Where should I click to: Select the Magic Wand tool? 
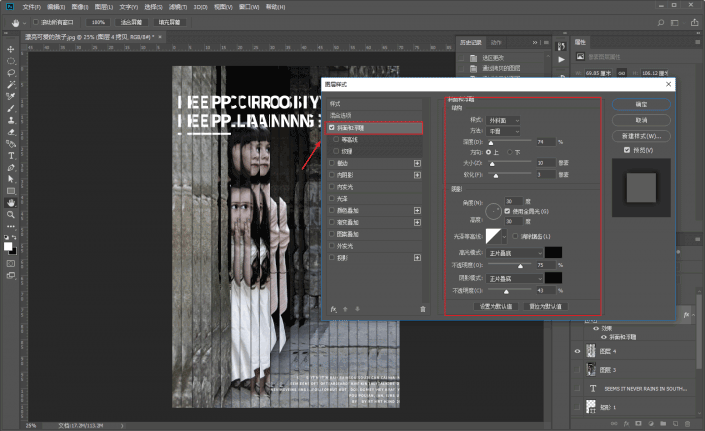11,84
